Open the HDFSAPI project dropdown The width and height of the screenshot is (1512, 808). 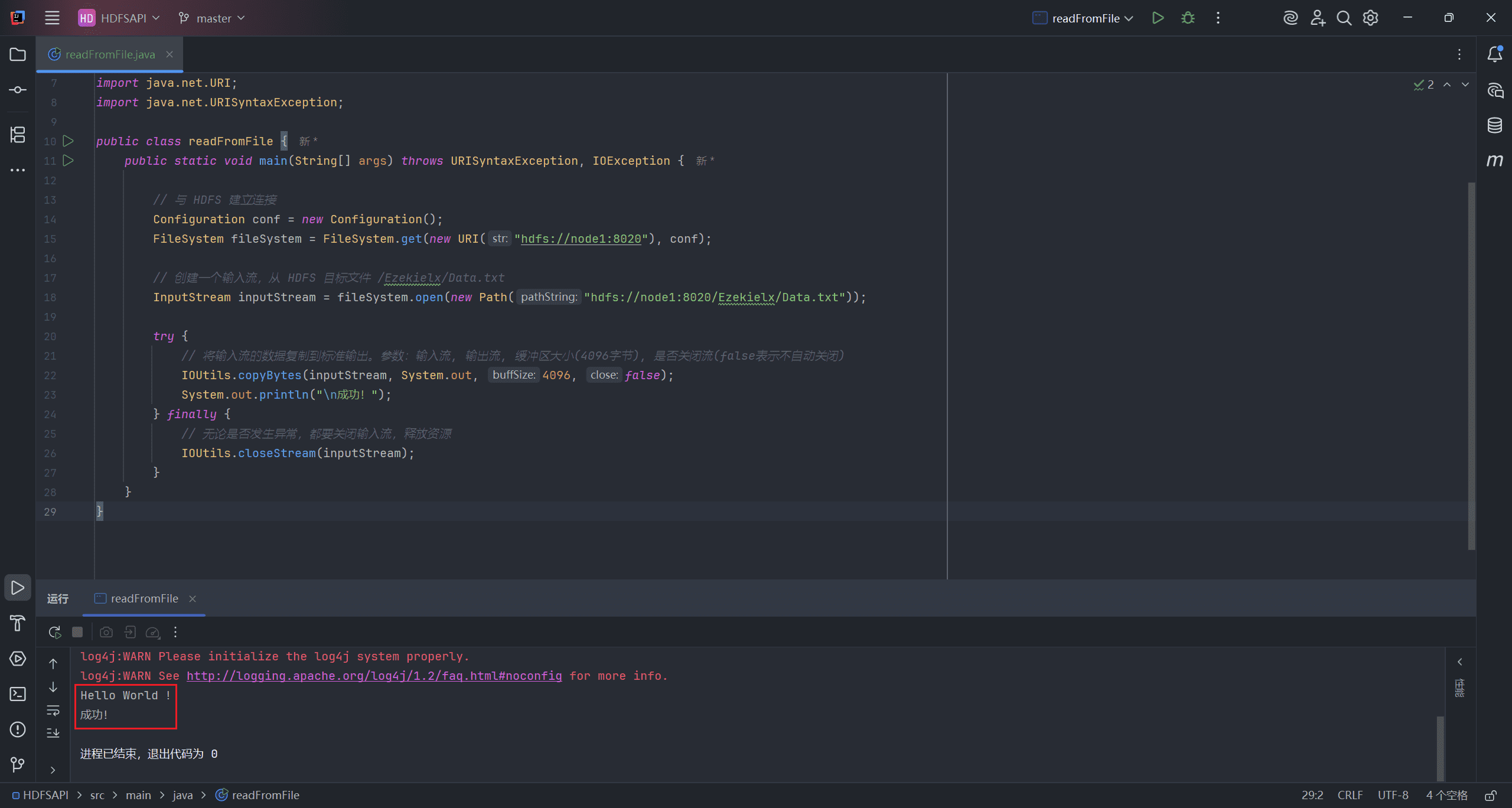click(x=119, y=18)
